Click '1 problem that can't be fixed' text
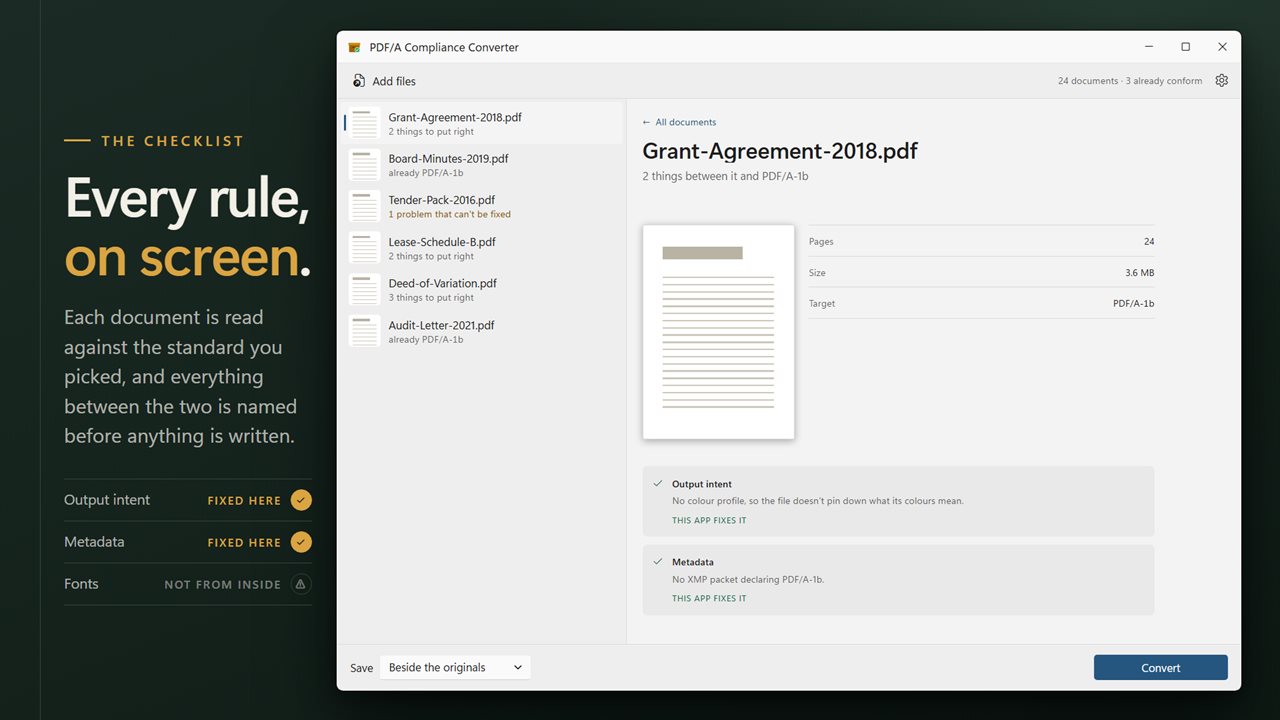 click(x=450, y=214)
